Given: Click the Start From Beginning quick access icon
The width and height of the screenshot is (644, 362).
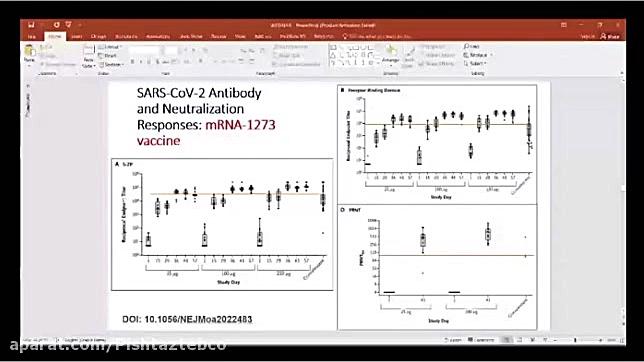Looking at the screenshot, I should click(x=69, y=25).
